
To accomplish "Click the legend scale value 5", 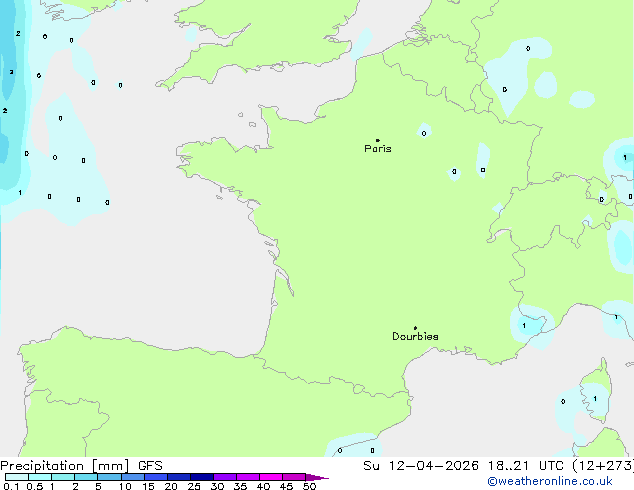I will pos(98,486).
